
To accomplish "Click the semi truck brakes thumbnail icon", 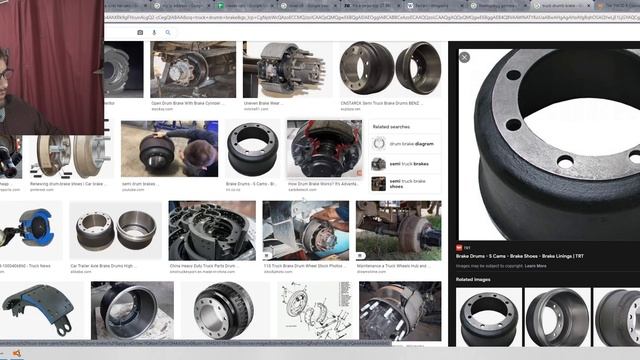I will [x=379, y=164].
